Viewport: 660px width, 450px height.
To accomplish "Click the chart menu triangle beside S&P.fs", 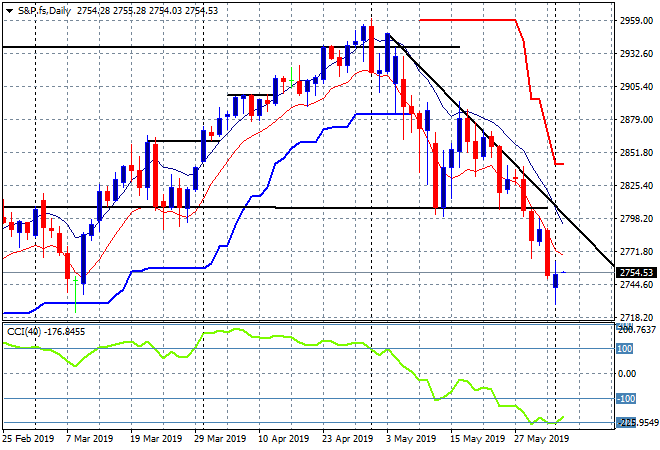I will coord(9,11).
